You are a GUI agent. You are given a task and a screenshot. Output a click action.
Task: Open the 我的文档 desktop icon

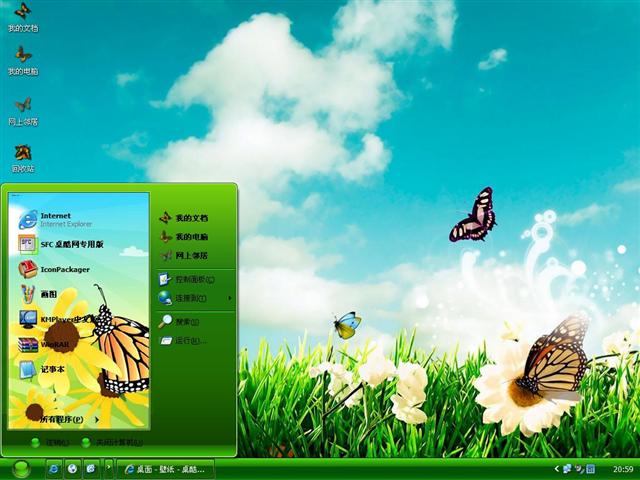[23, 18]
